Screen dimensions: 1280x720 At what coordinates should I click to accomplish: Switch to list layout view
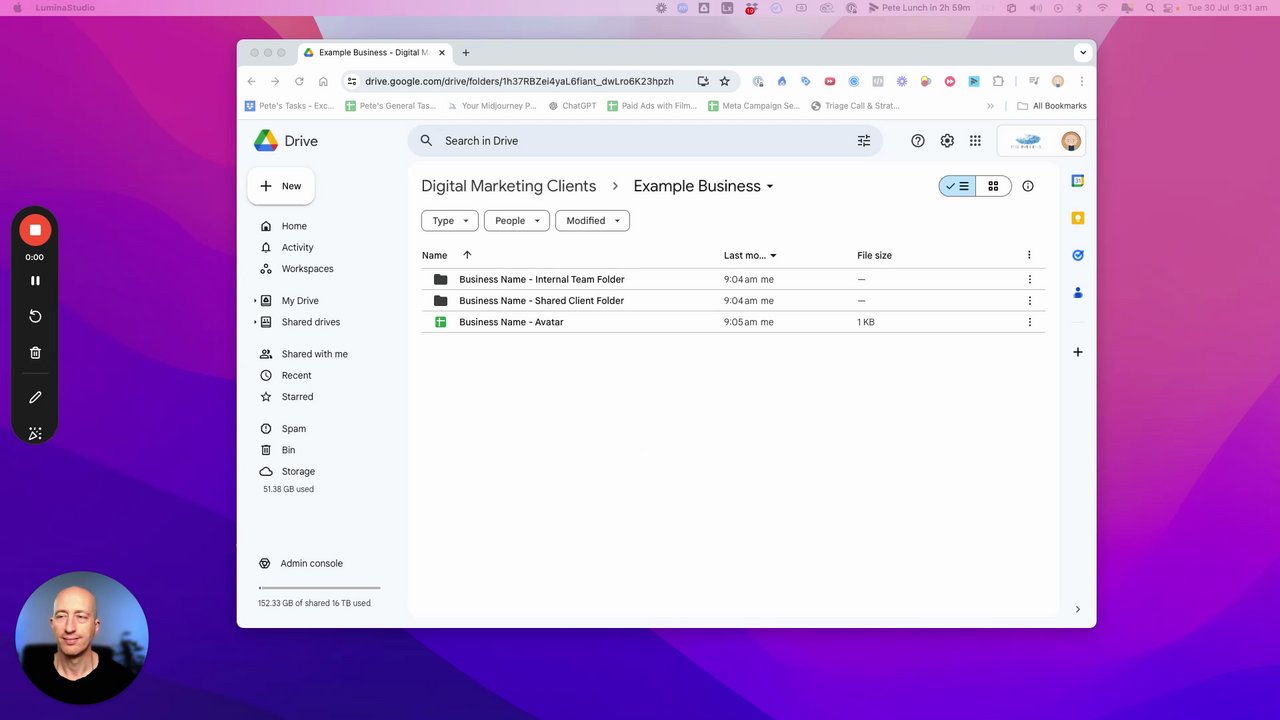pyautogui.click(x=957, y=186)
